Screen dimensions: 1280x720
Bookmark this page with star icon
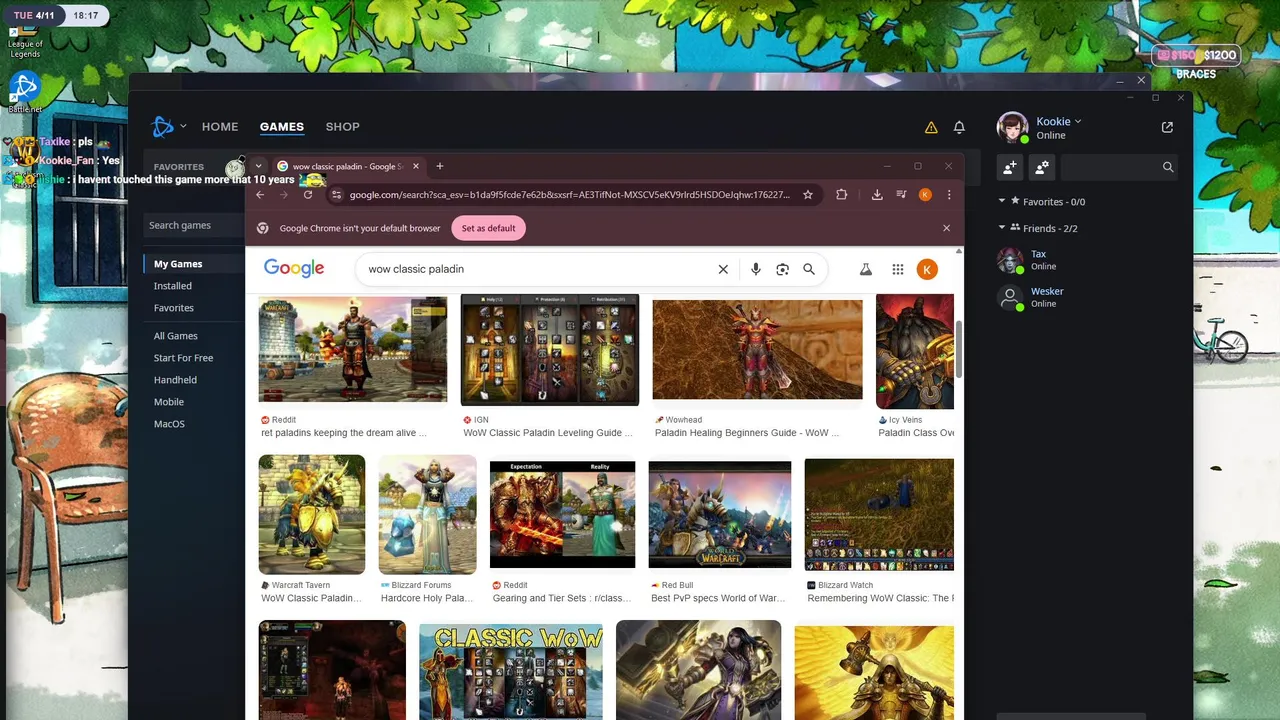pyautogui.click(x=808, y=195)
